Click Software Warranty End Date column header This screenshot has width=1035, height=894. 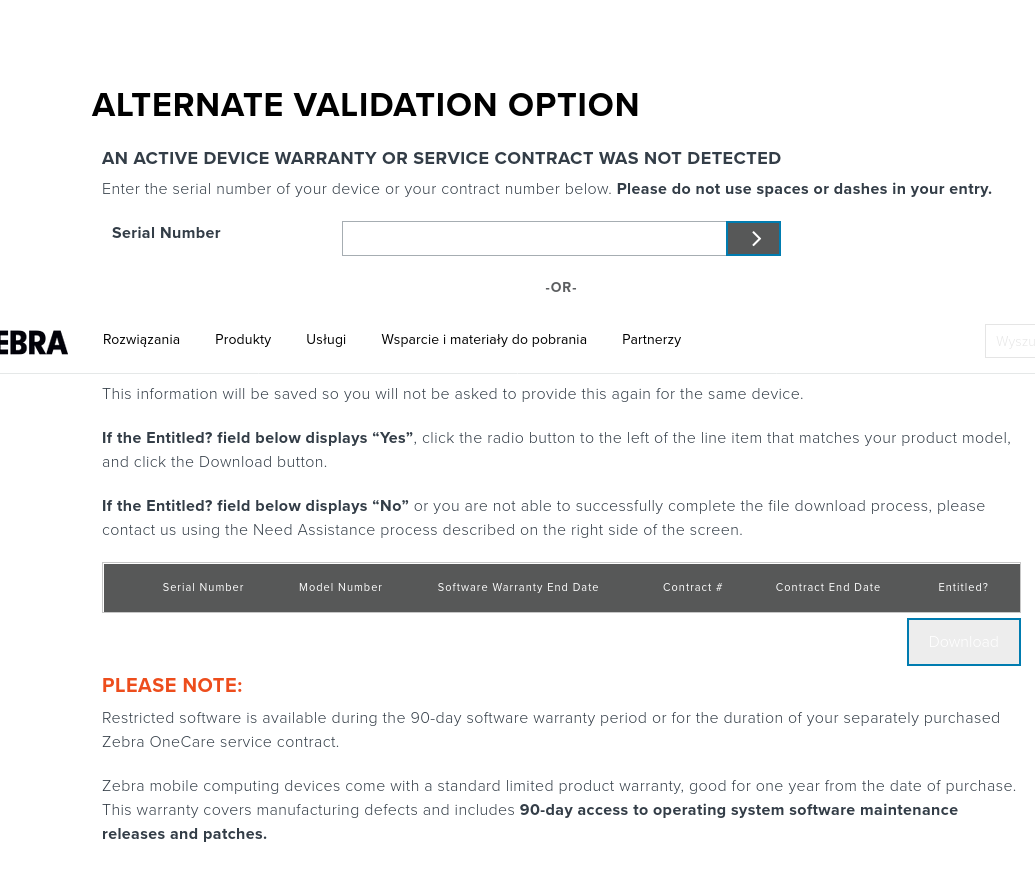click(x=518, y=588)
